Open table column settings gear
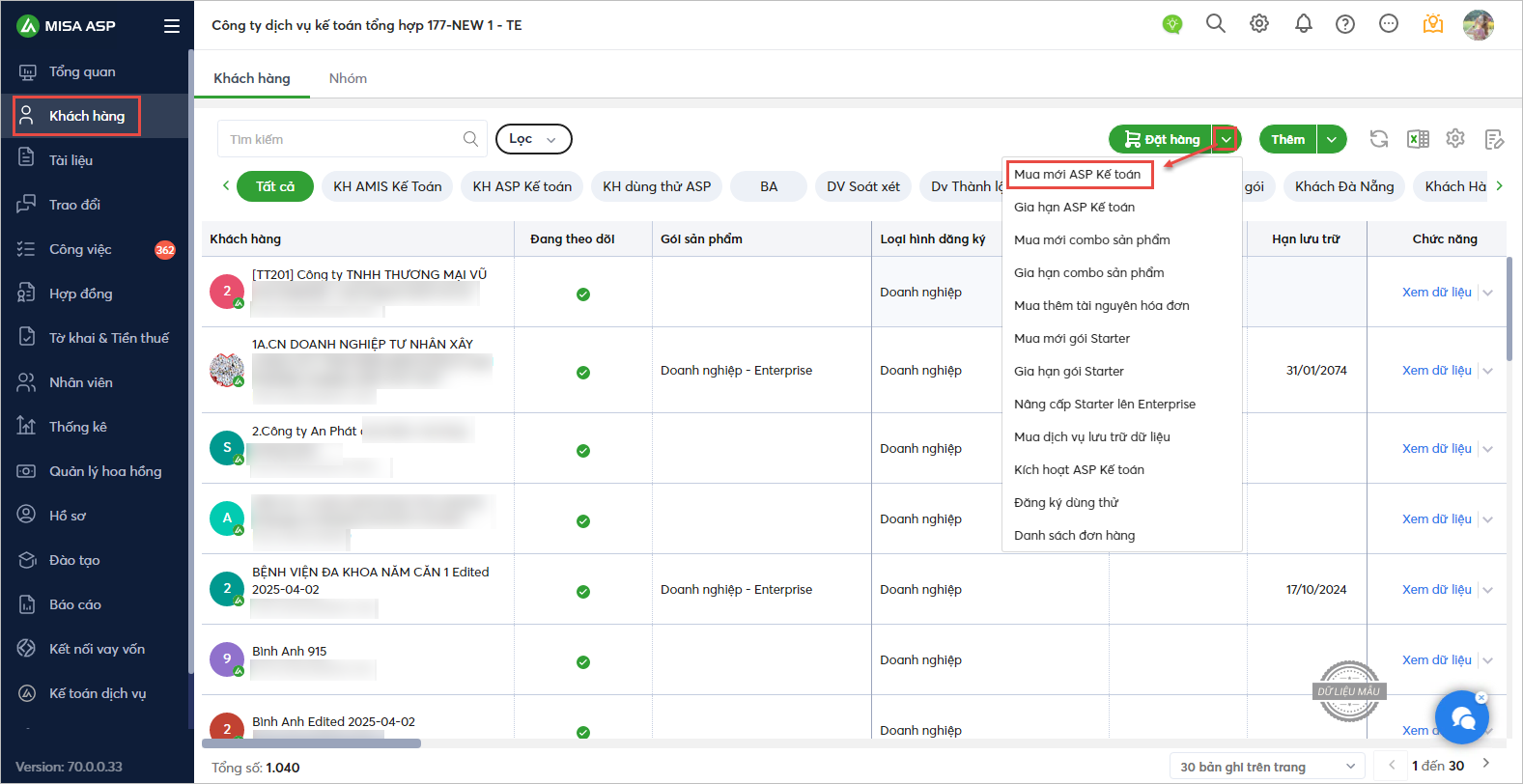 [1455, 139]
